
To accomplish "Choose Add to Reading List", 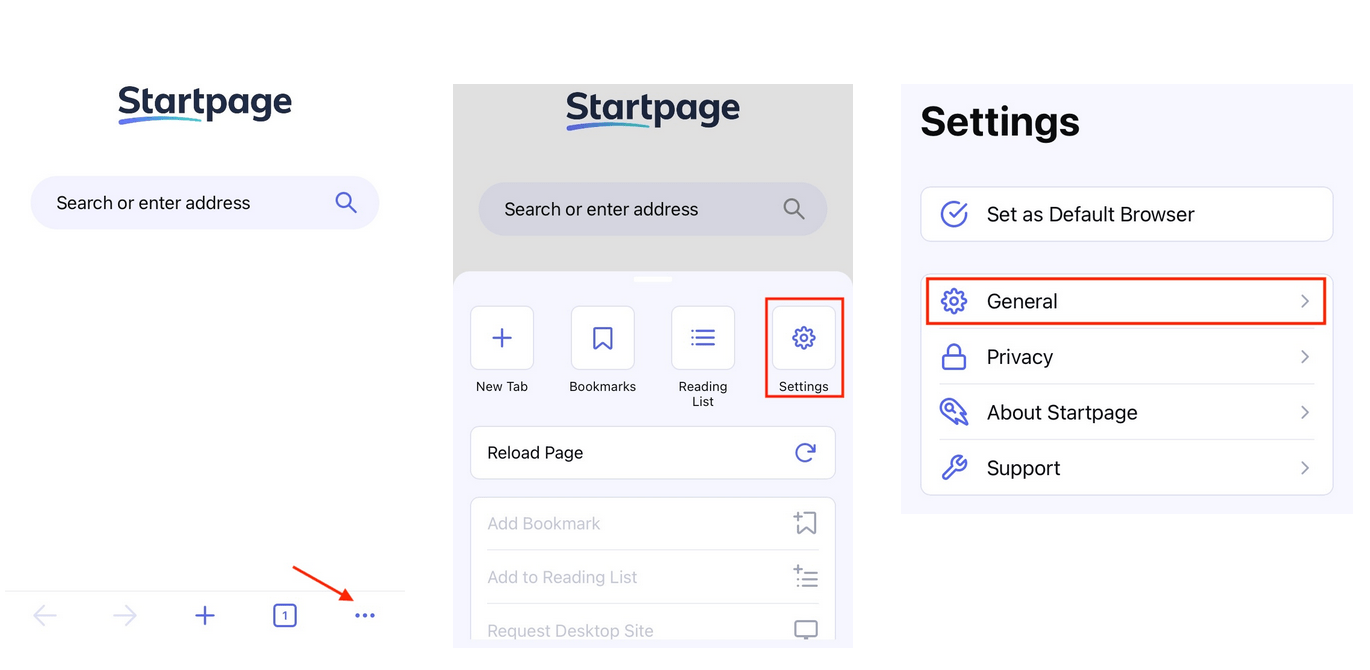I will [653, 577].
